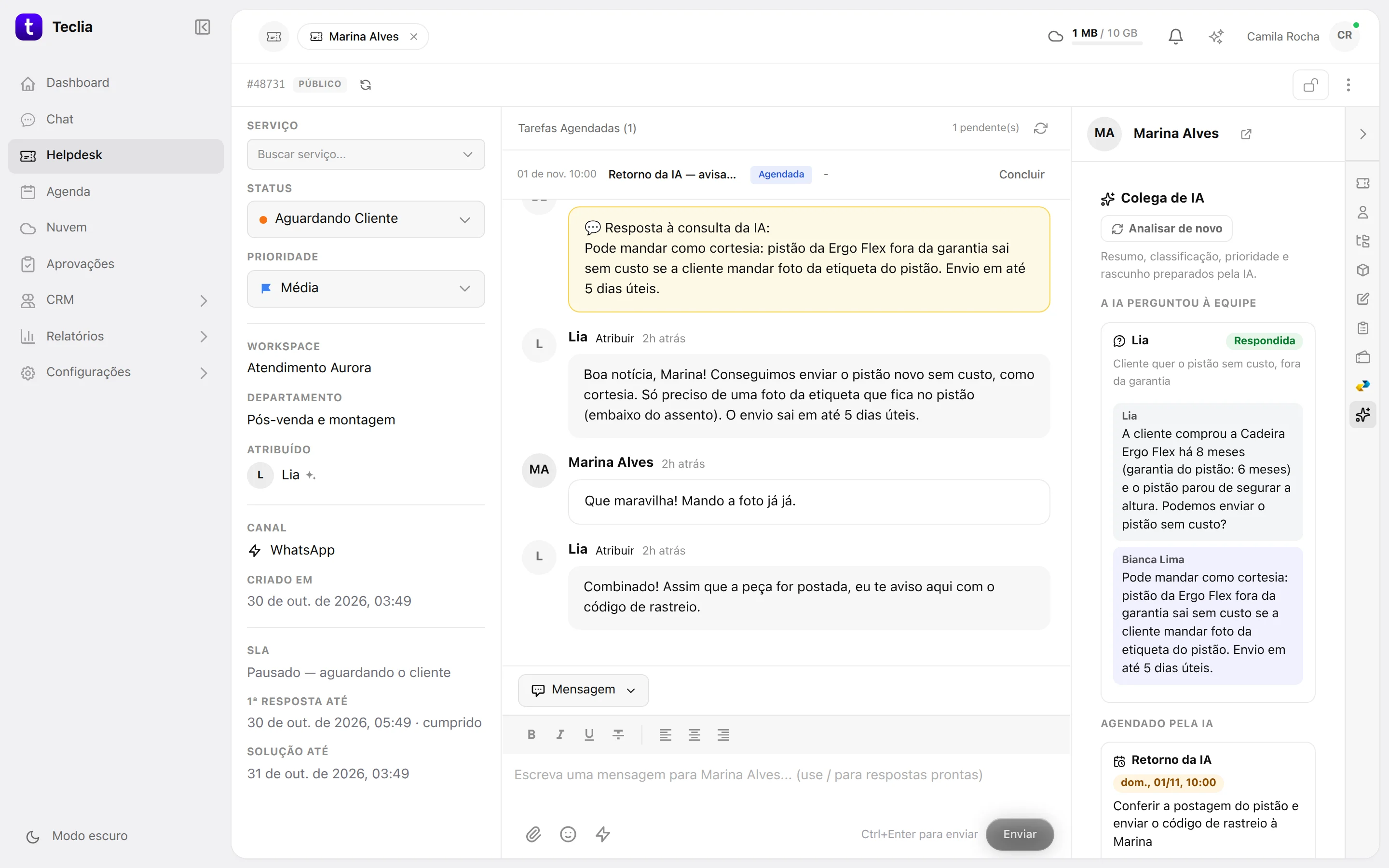Open the Buscar serviço dropdown
Image resolution: width=1389 pixels, height=868 pixels.
click(366, 154)
